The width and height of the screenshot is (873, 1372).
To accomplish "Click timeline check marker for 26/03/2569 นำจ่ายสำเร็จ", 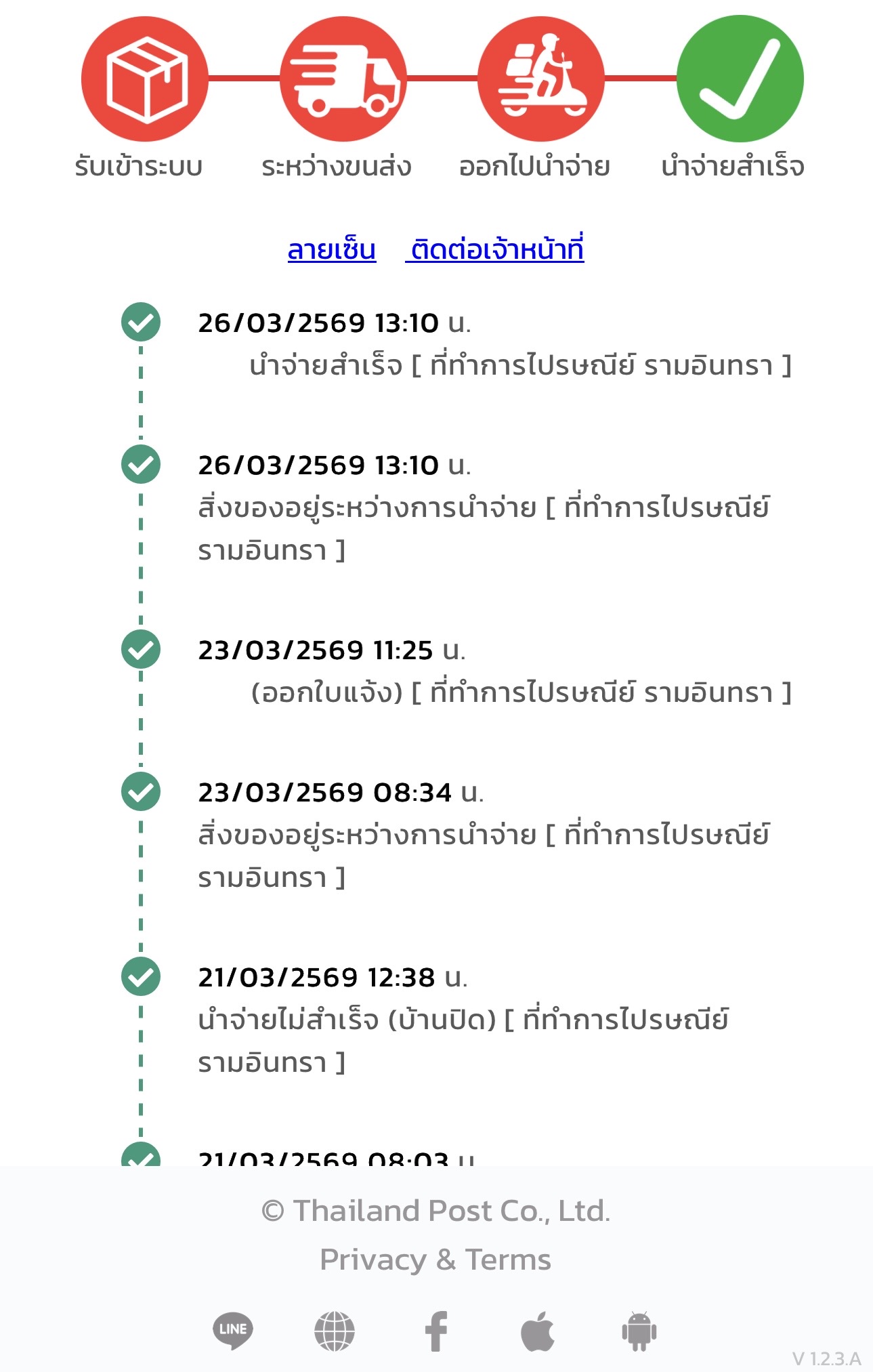I will [141, 322].
